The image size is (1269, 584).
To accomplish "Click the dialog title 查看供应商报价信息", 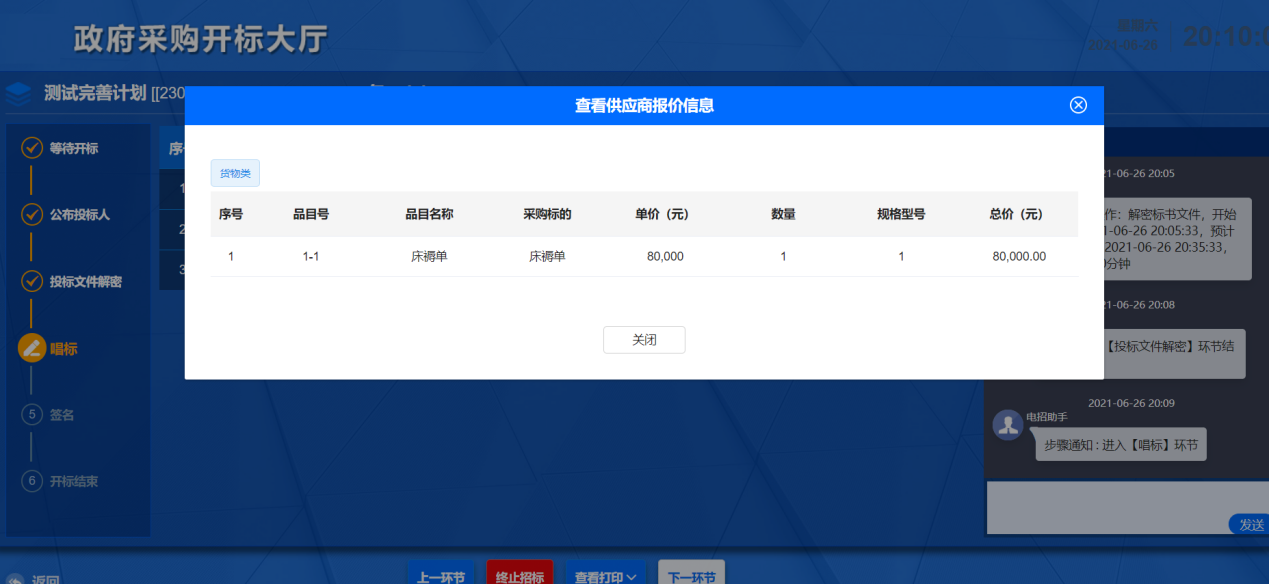I will tap(644, 105).
